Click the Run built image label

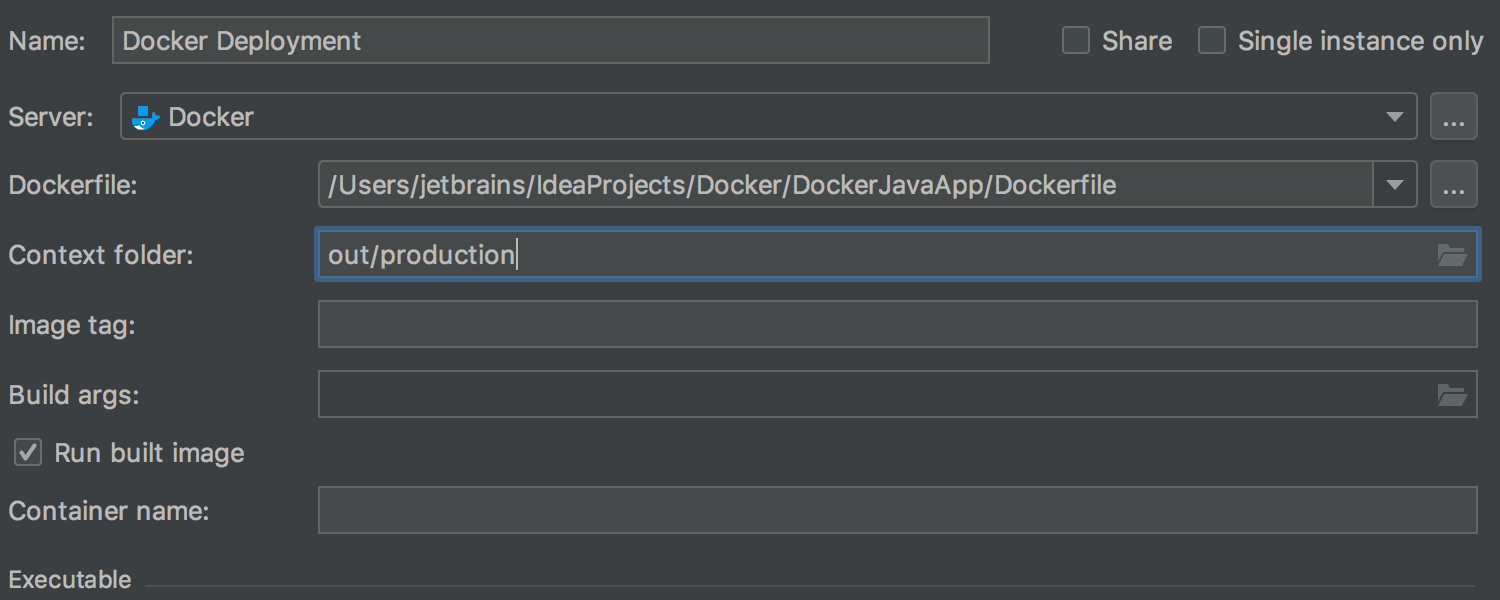point(149,453)
